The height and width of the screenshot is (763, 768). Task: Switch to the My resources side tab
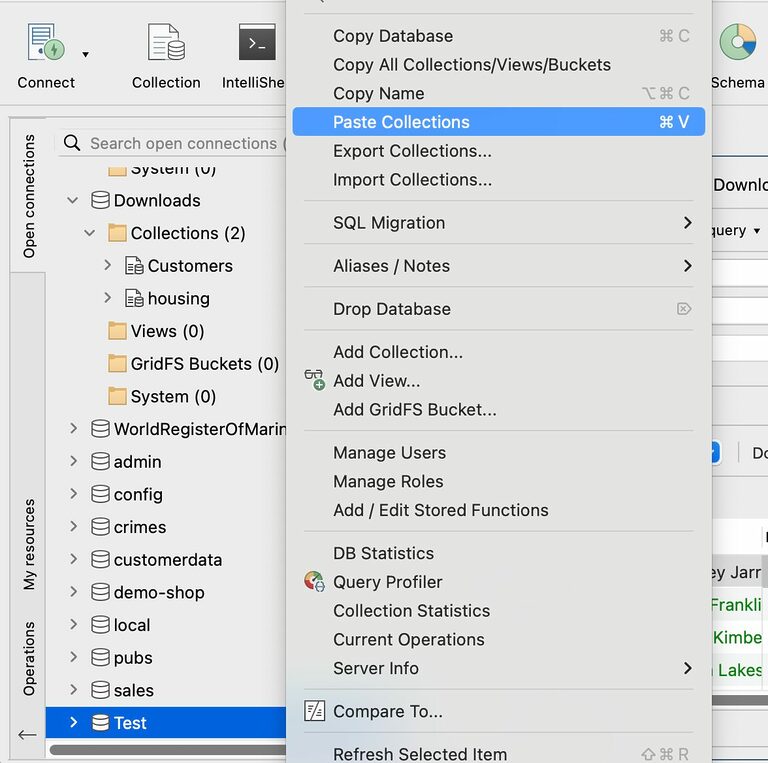click(x=29, y=544)
